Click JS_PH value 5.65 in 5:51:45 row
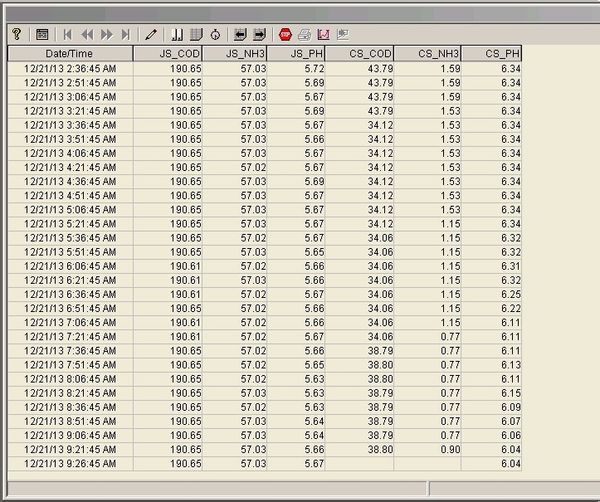 pos(314,252)
